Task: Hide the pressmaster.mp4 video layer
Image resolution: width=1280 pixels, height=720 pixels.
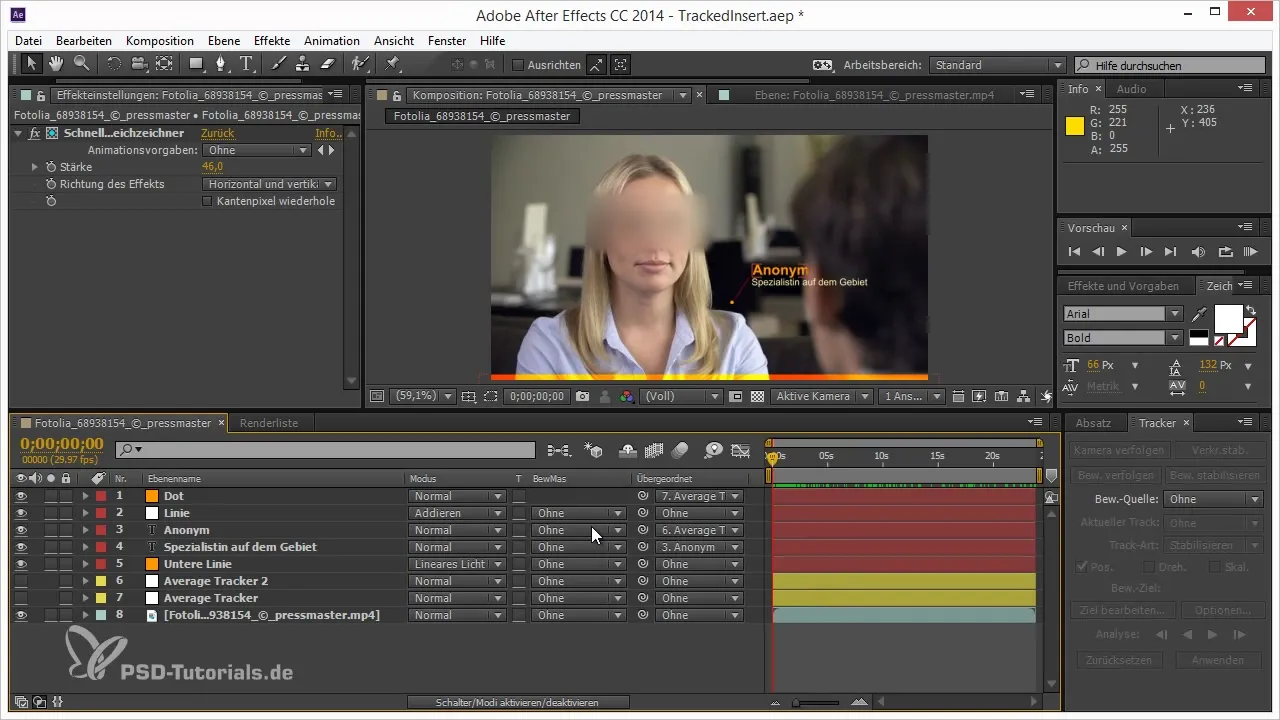Action: (21, 615)
